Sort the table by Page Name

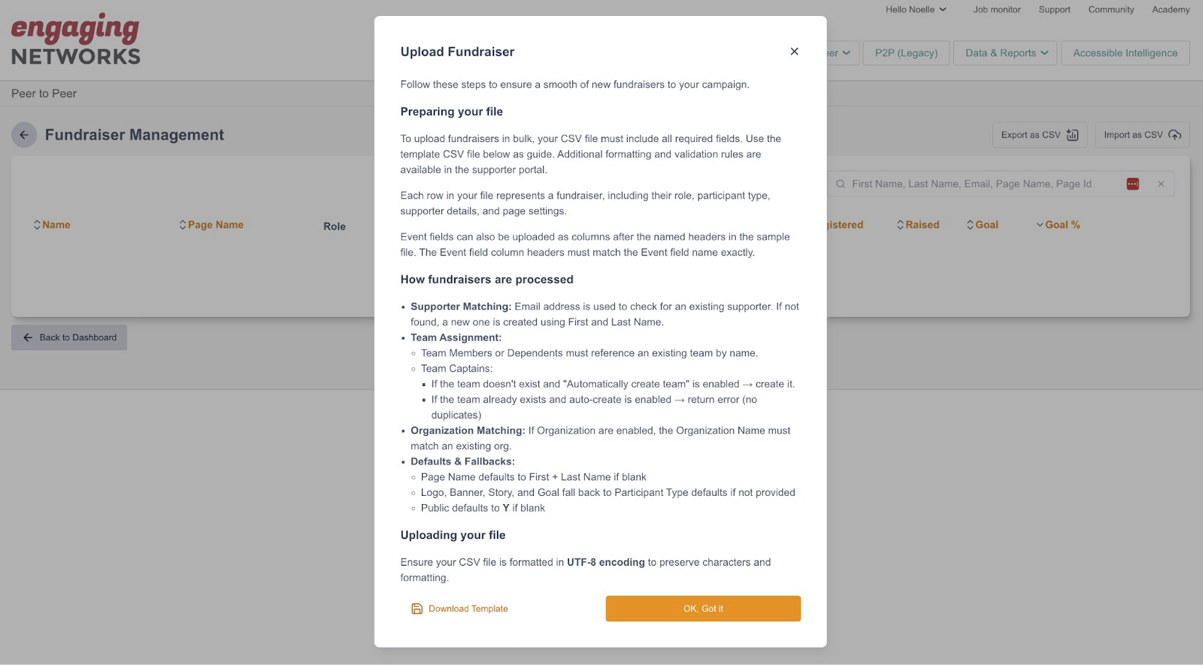211,225
